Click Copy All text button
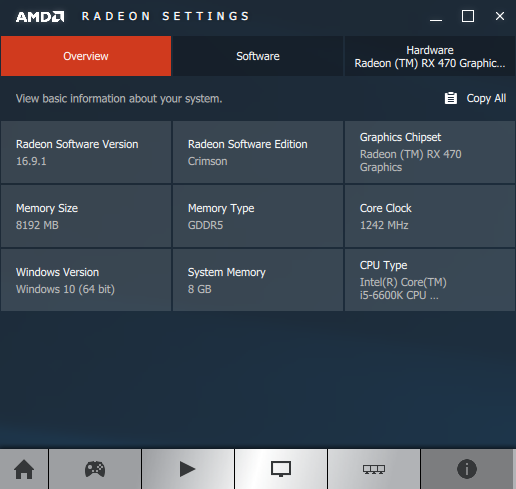516x489 pixels. (x=486, y=98)
